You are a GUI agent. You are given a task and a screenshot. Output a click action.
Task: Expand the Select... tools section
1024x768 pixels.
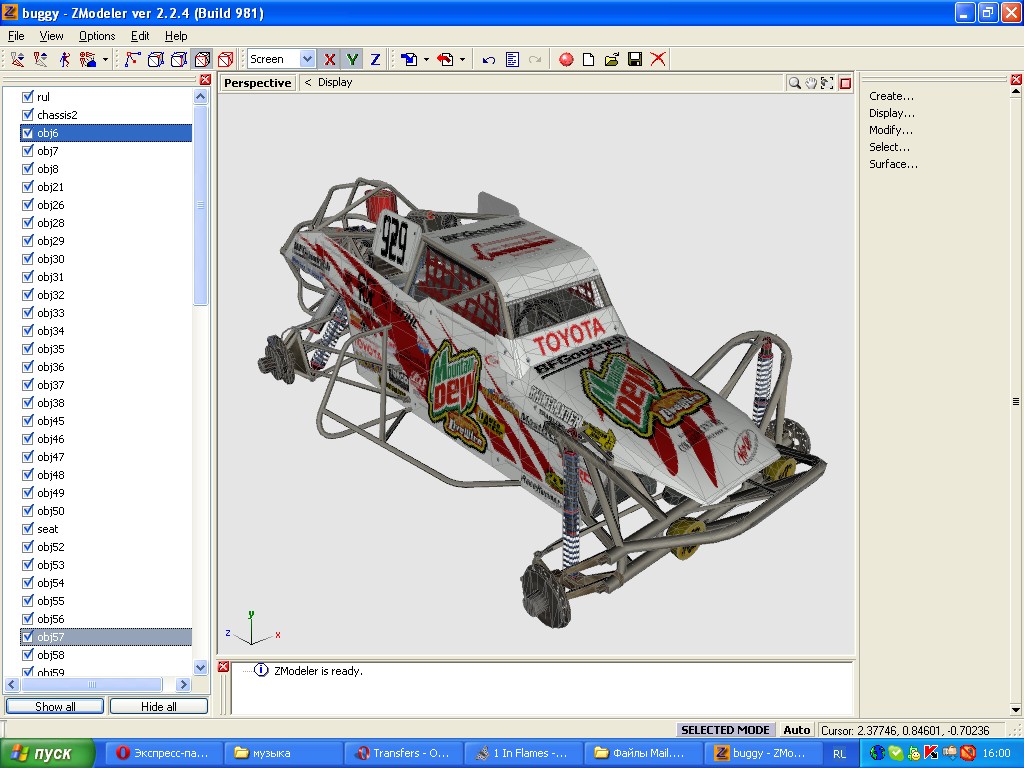coord(889,147)
